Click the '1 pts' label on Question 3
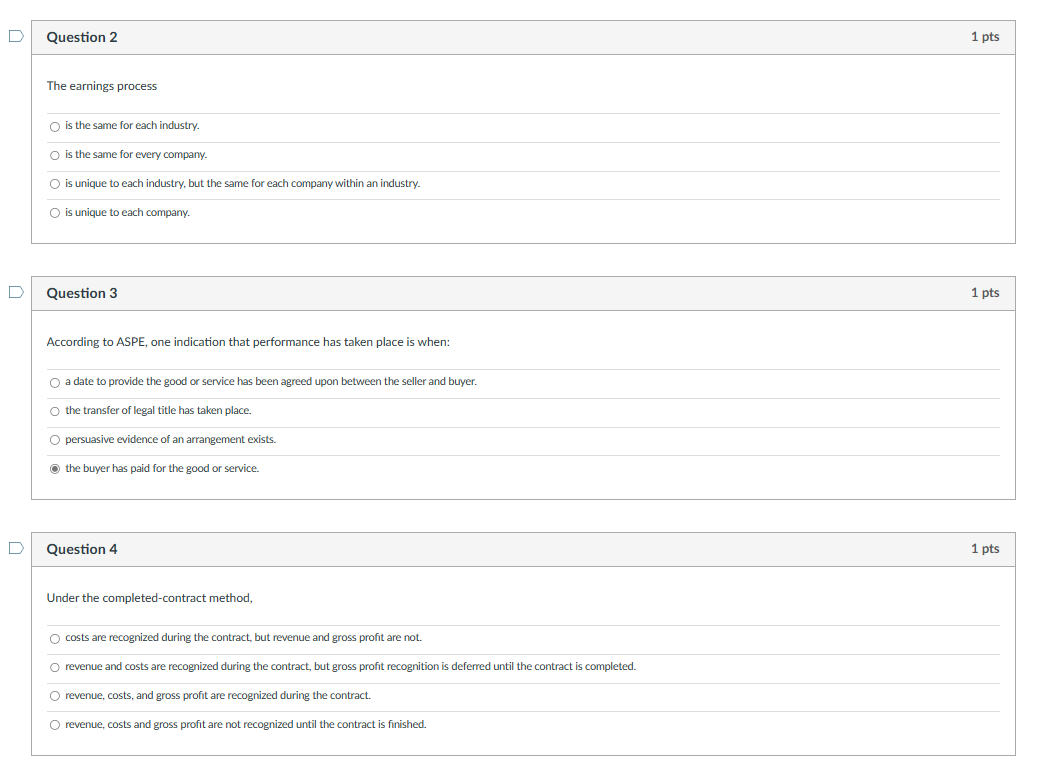This screenshot has height=771, width=1037. point(985,292)
